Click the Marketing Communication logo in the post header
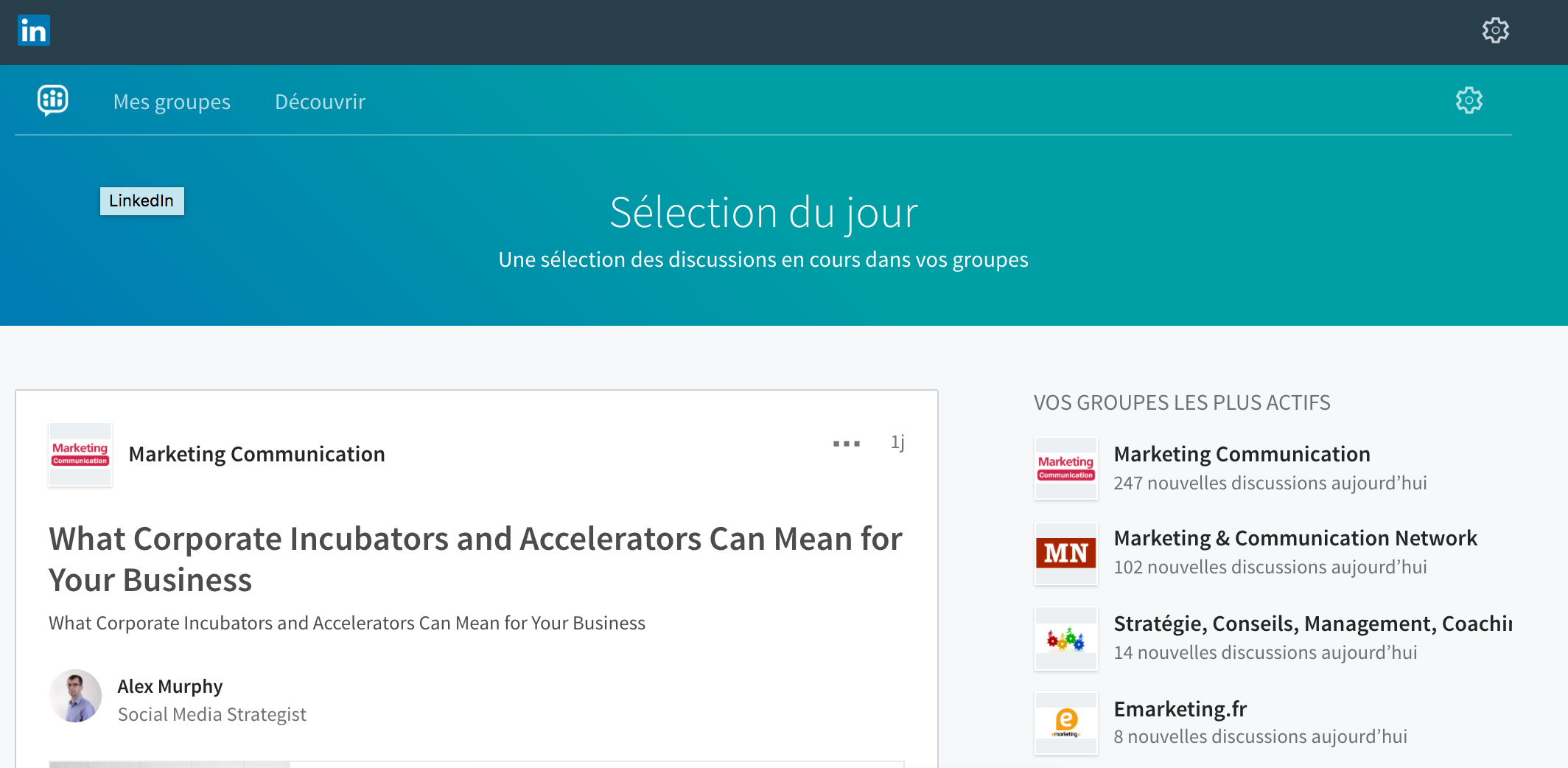This screenshot has height=768, width=1568. (x=80, y=454)
